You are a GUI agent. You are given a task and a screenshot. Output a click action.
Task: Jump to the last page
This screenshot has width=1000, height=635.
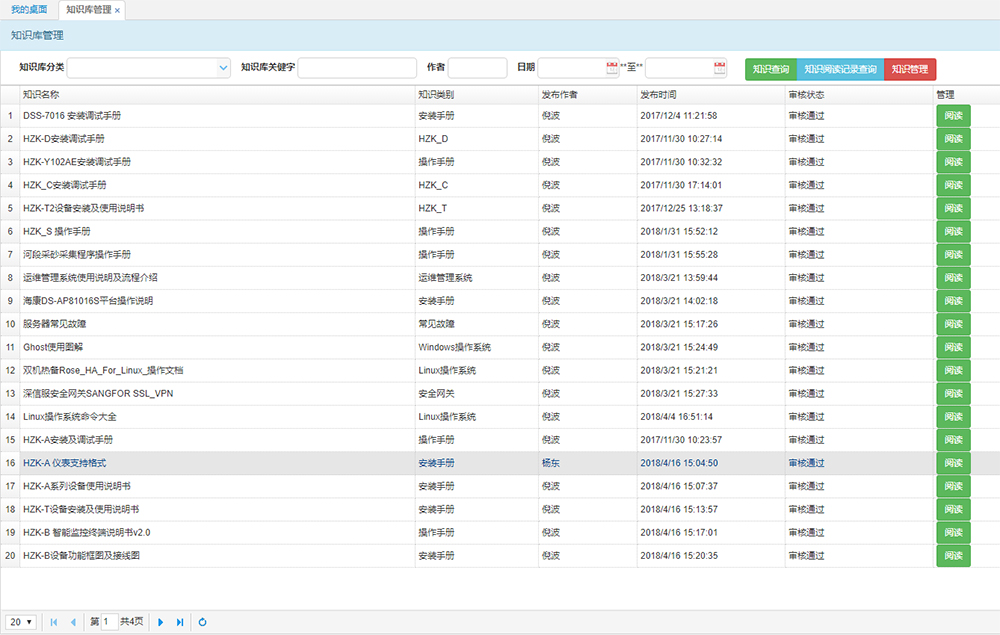point(180,622)
